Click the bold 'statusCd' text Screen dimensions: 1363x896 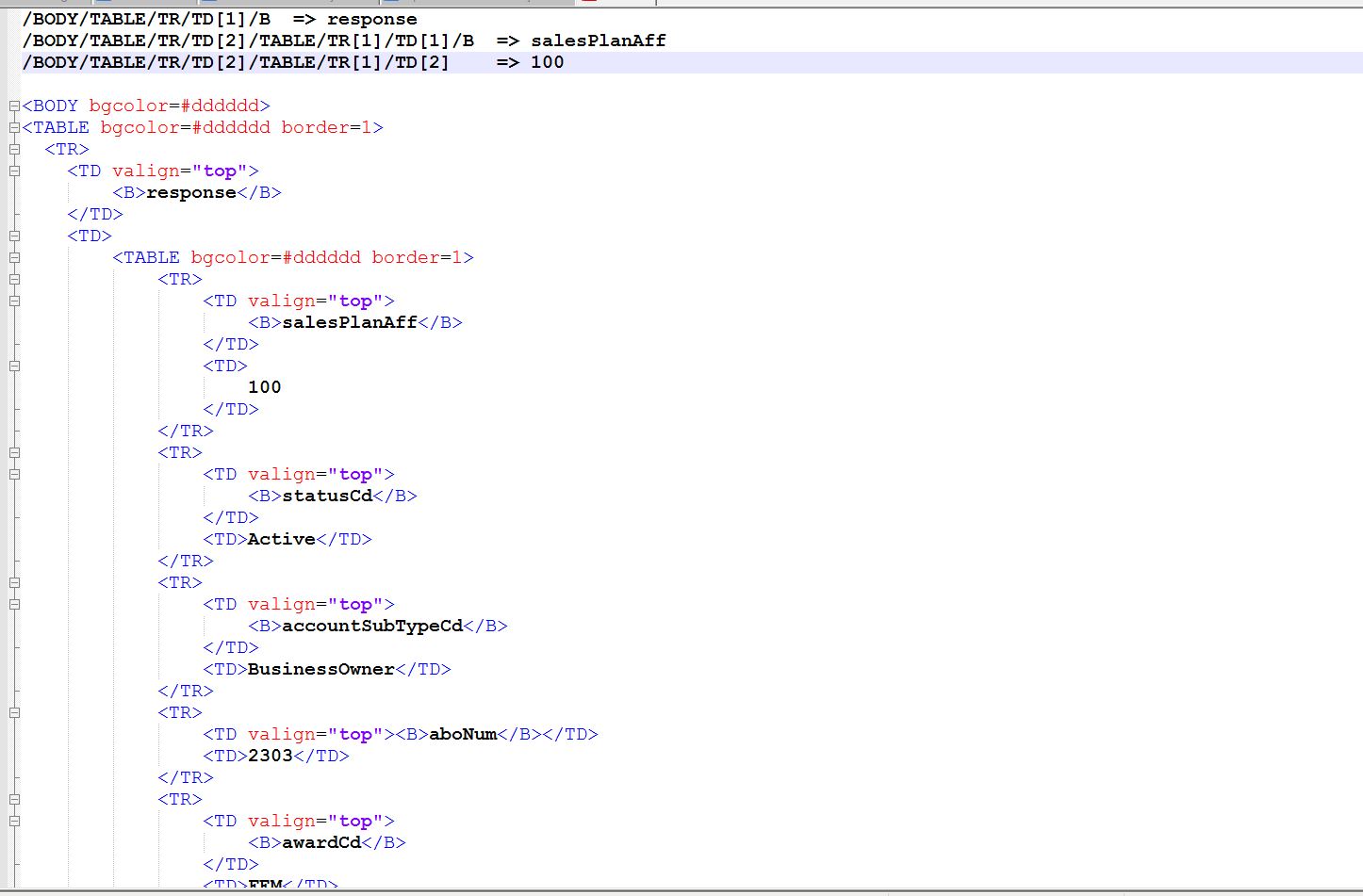pos(327,496)
